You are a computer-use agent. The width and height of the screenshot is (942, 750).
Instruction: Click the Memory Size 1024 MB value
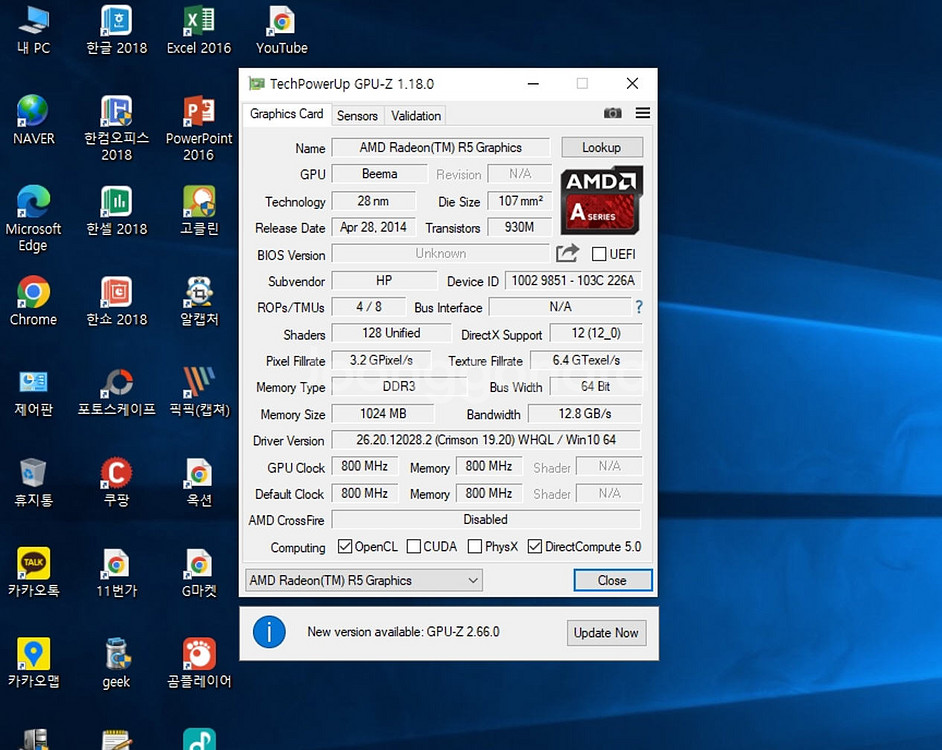point(383,413)
